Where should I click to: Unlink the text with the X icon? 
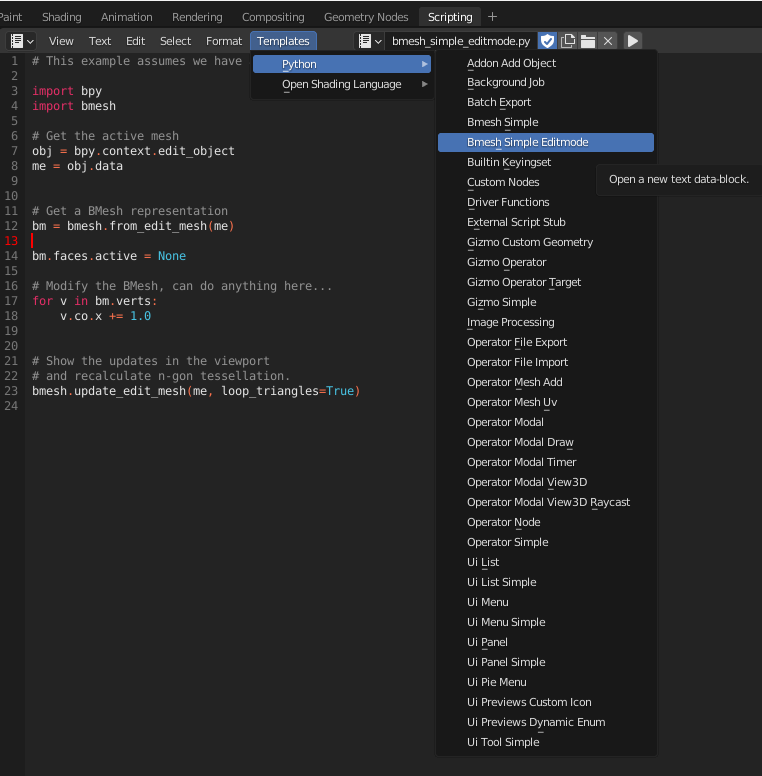607,41
